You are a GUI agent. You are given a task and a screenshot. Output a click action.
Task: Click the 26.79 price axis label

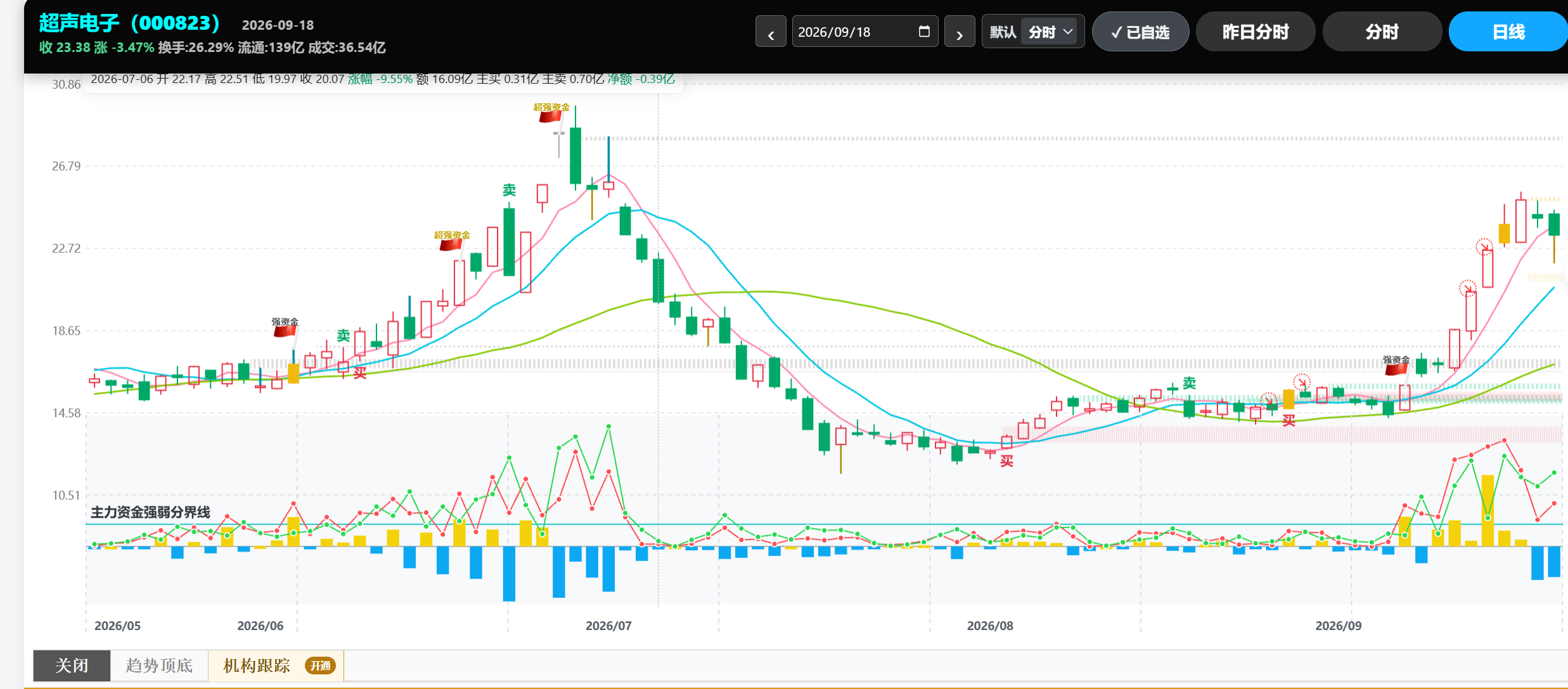67,166
